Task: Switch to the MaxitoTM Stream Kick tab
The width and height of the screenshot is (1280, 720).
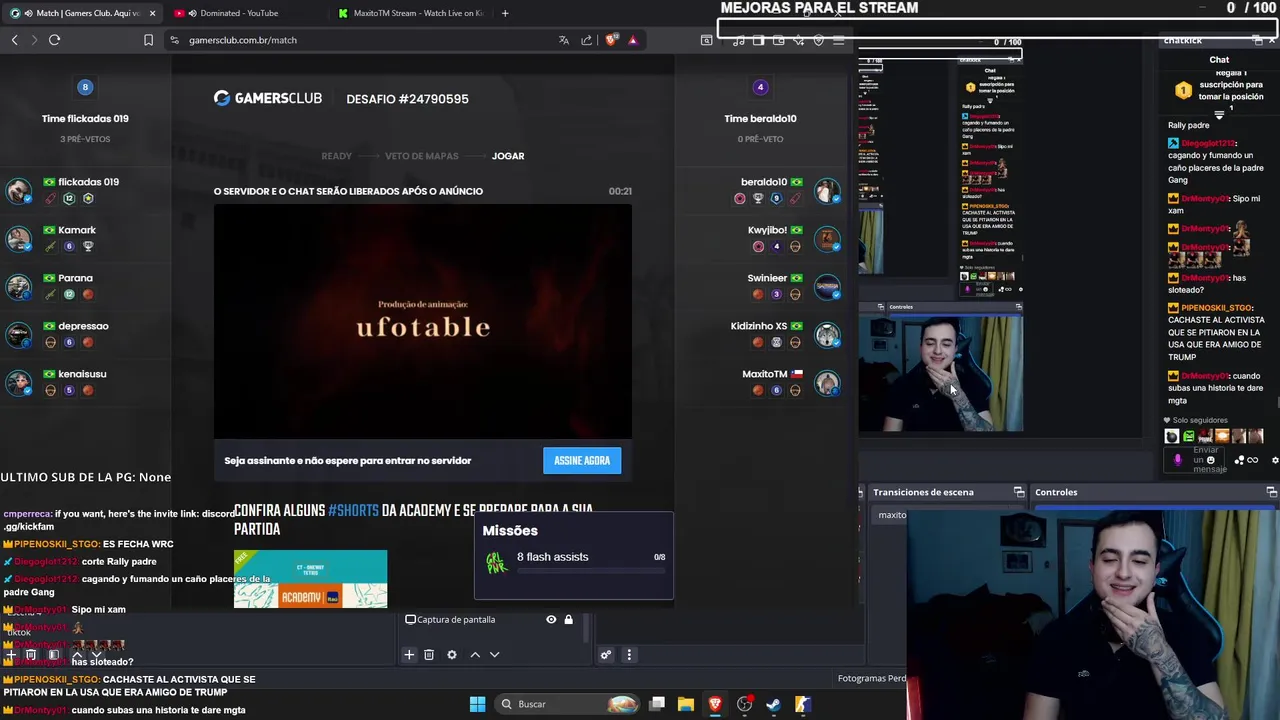Action: [410, 13]
